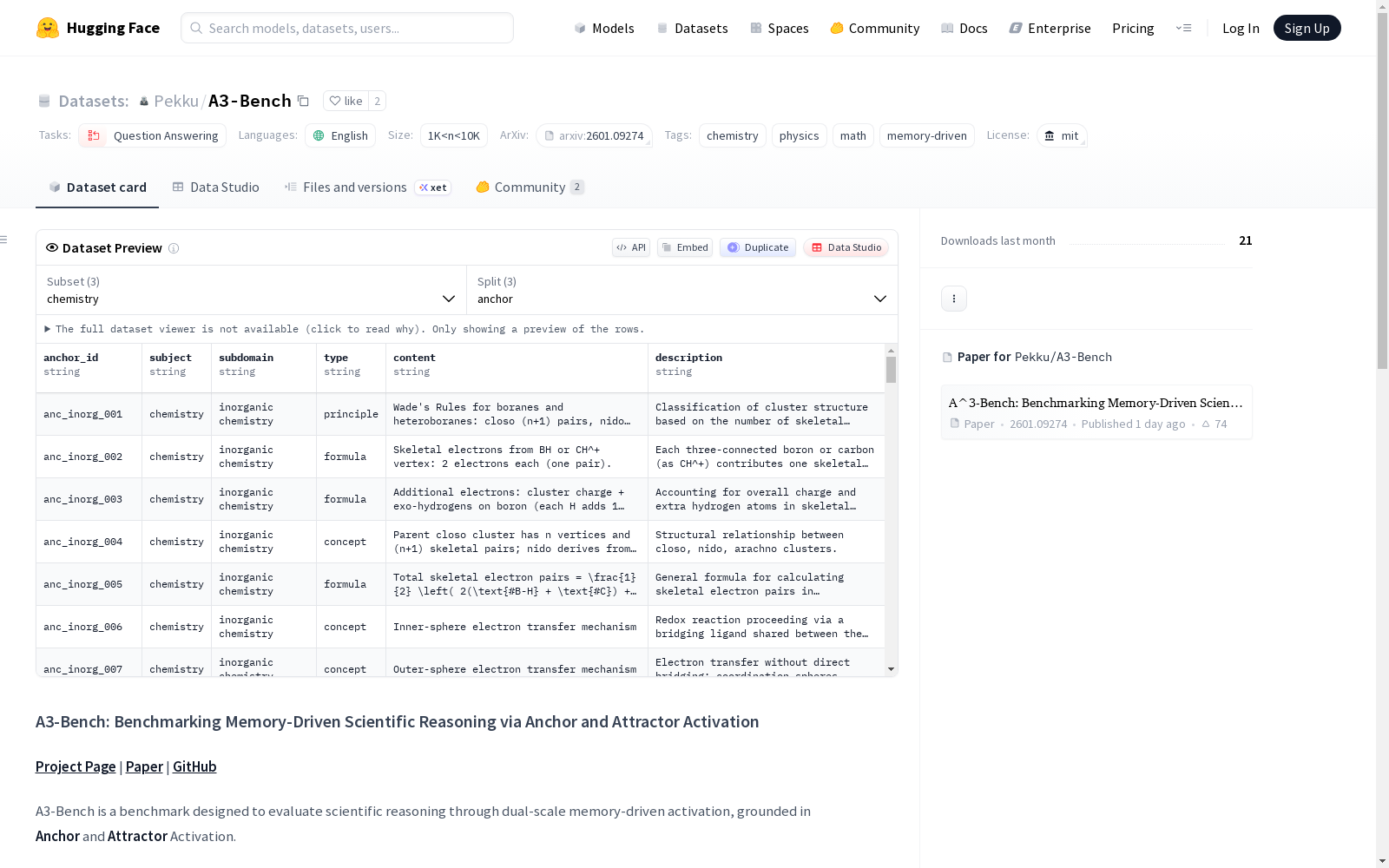Screen dimensions: 1389x868
Task: Open Docs in the top navigation
Action: click(964, 28)
